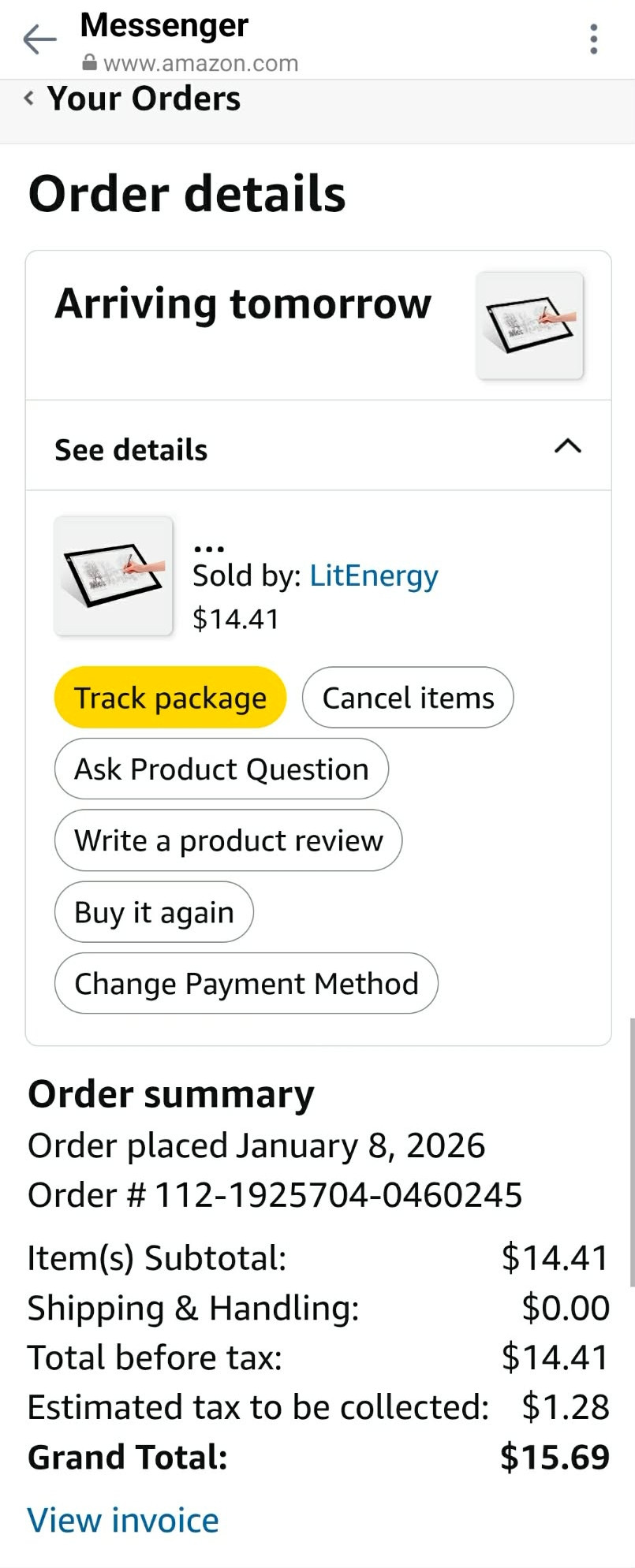Tap the item thumbnail next to LitEnergy
This screenshot has width=635, height=1568.
click(x=114, y=575)
